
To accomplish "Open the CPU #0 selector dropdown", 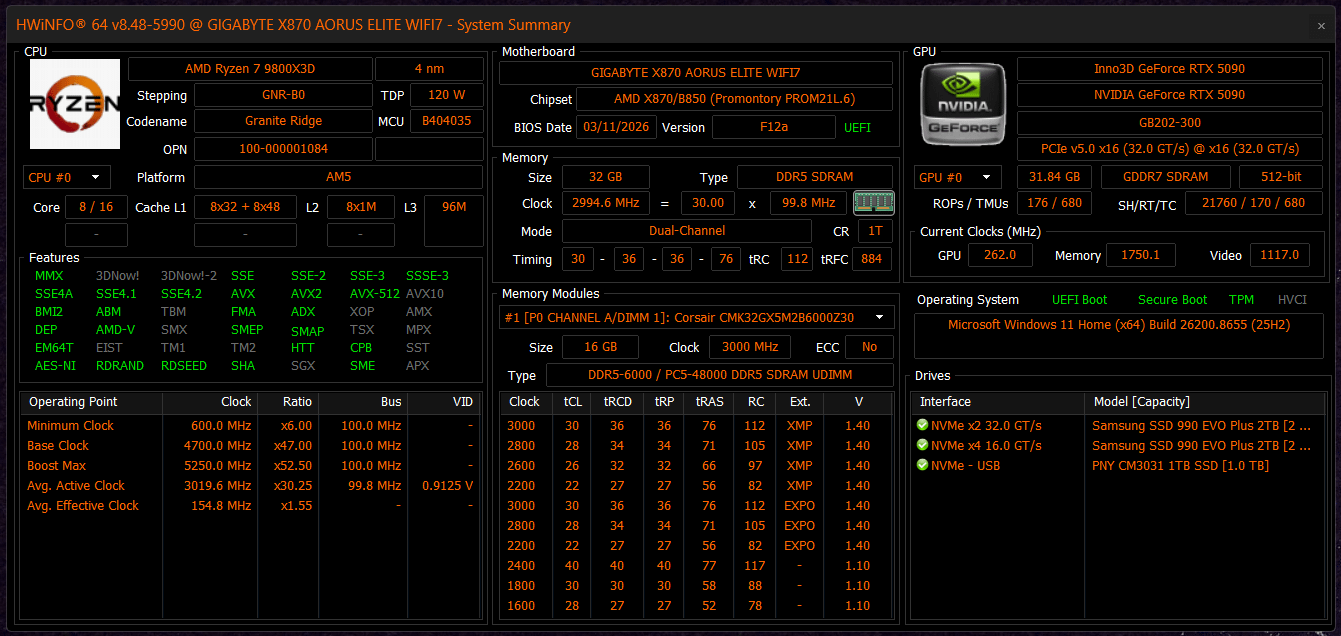I will pyautogui.click(x=66, y=177).
